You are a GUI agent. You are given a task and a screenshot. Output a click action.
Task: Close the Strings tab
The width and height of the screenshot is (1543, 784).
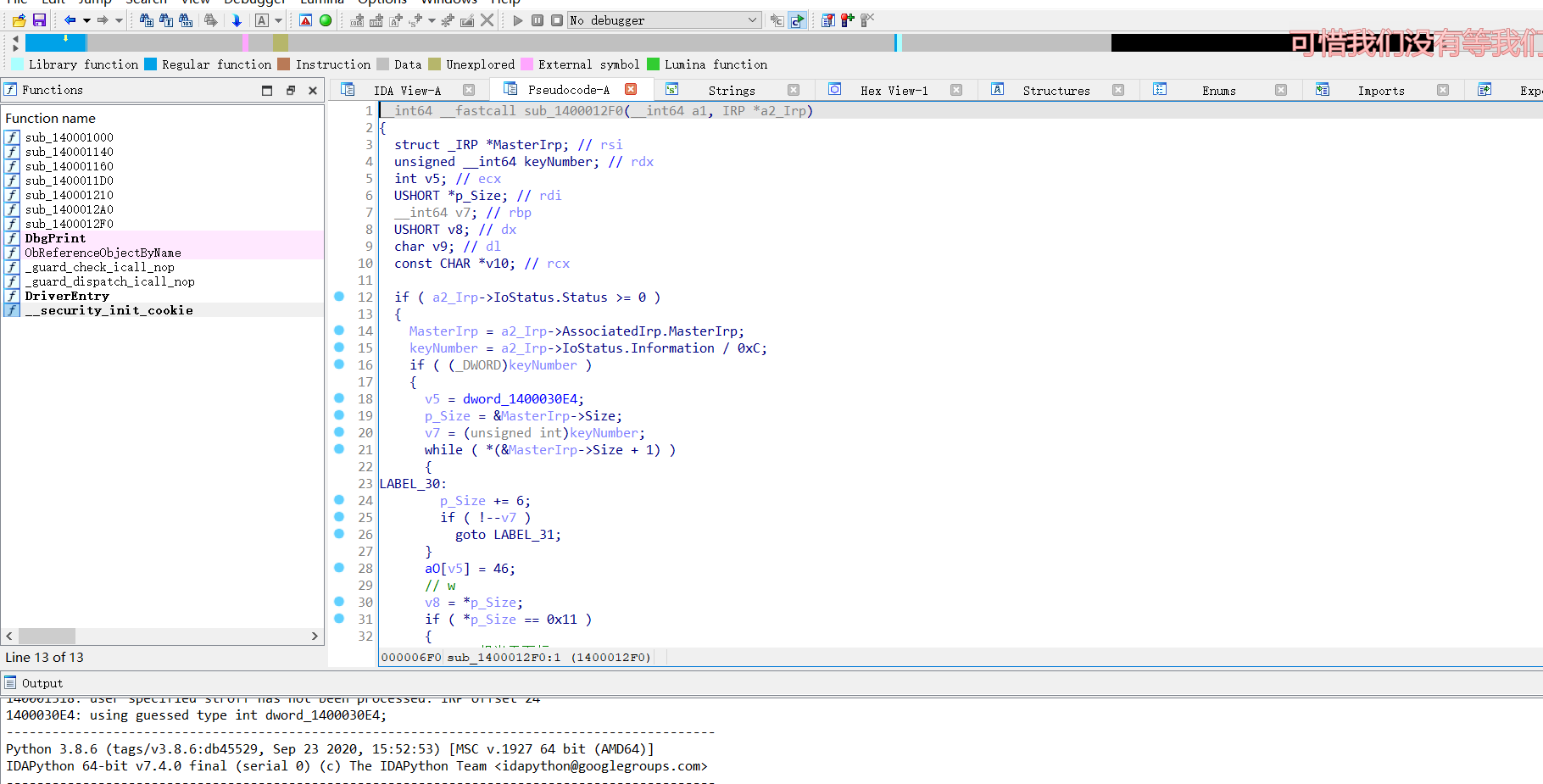pyautogui.click(x=794, y=90)
